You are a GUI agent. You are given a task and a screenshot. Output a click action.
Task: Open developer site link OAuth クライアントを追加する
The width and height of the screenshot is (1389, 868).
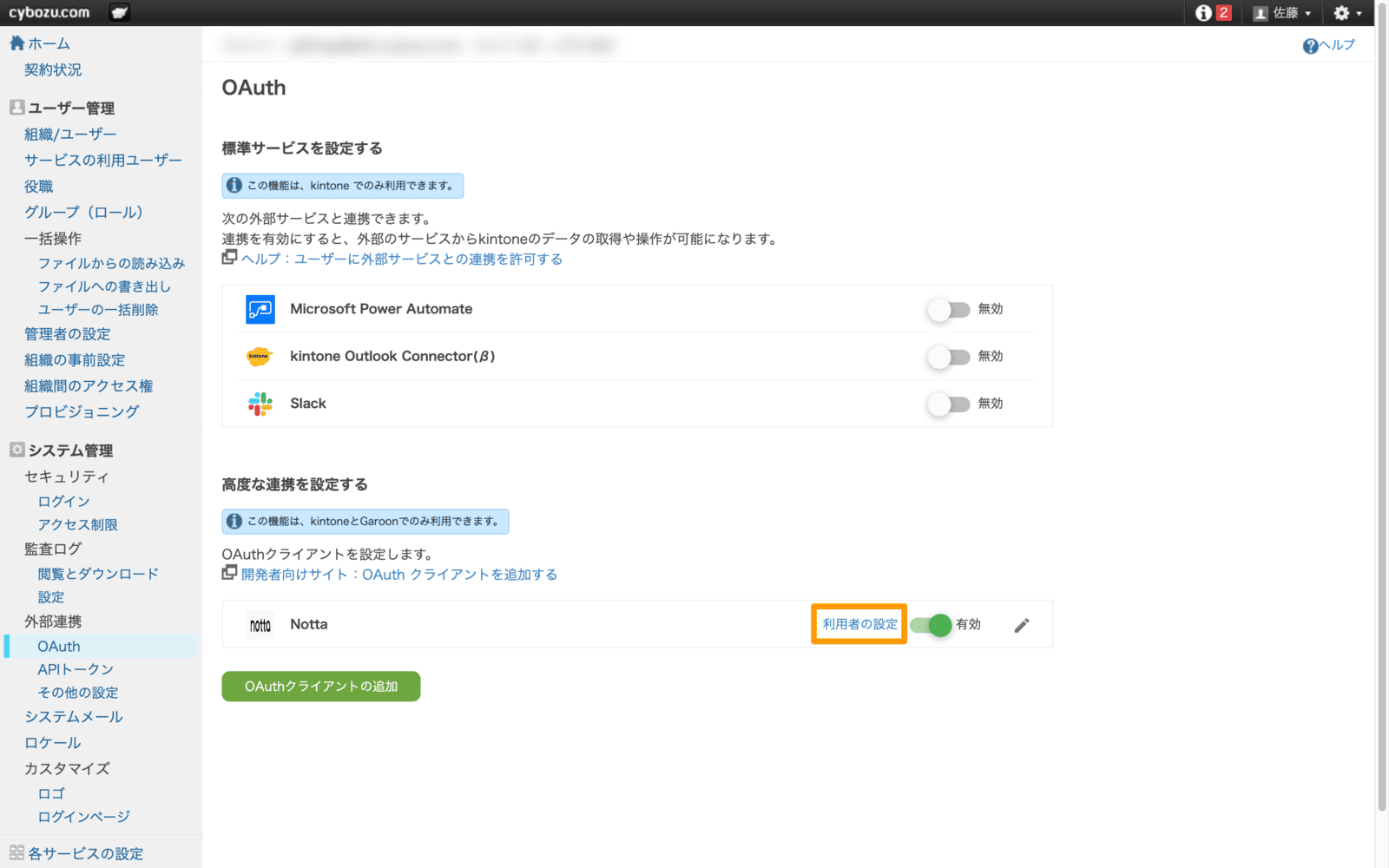[x=399, y=575]
